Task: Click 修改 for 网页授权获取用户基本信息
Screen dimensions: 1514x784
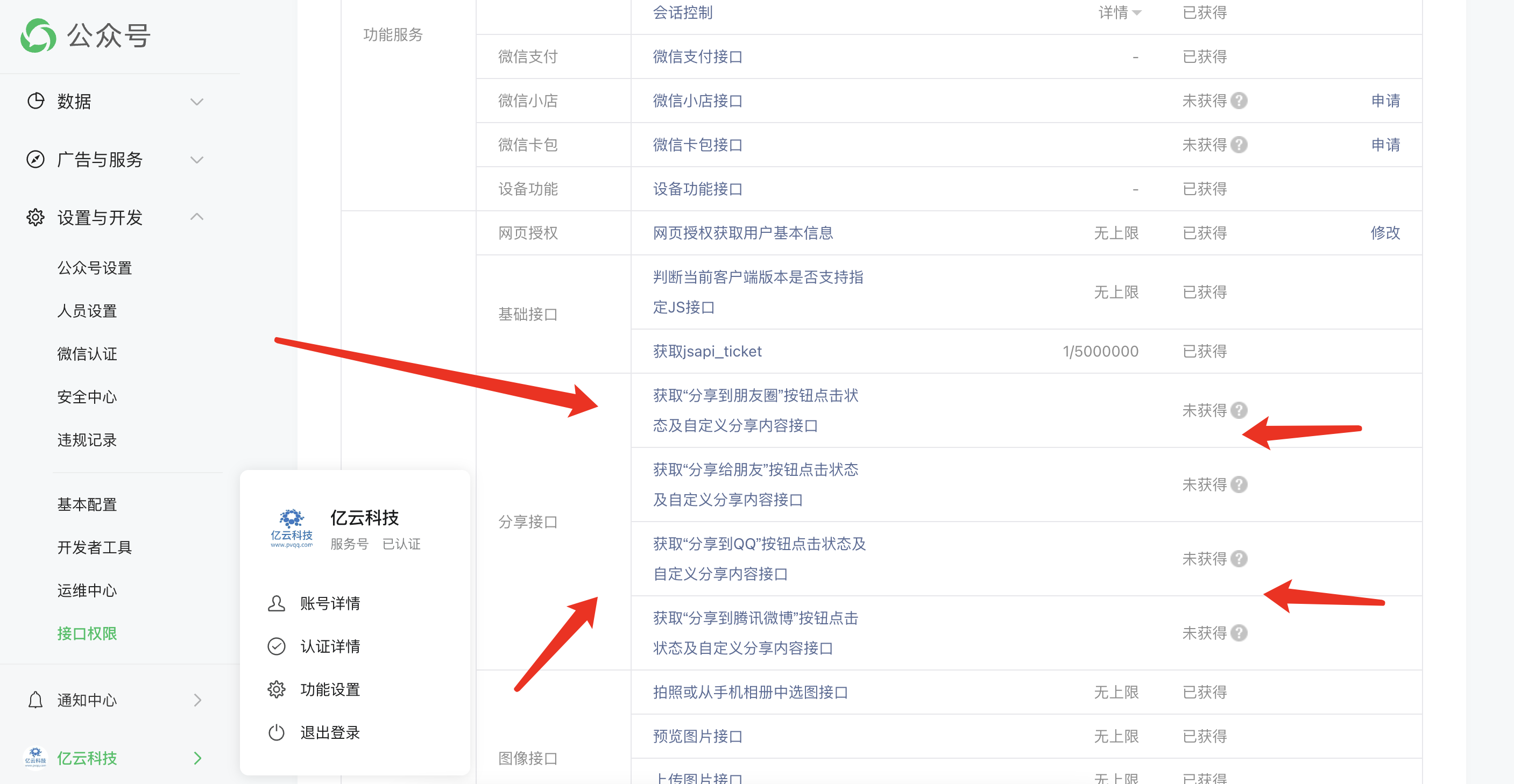Action: click(1385, 233)
